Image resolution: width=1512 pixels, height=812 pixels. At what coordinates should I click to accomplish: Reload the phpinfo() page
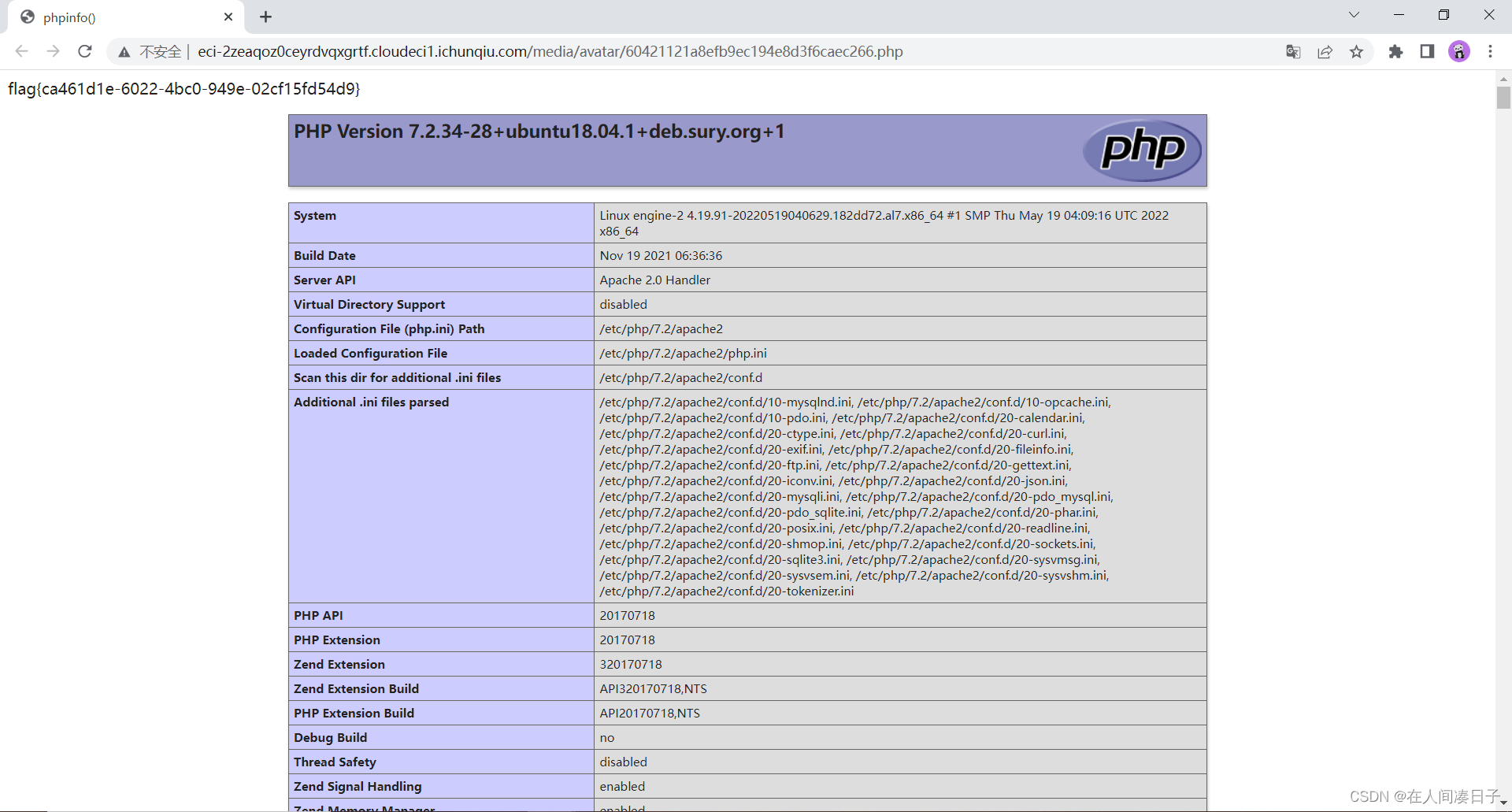(x=84, y=51)
